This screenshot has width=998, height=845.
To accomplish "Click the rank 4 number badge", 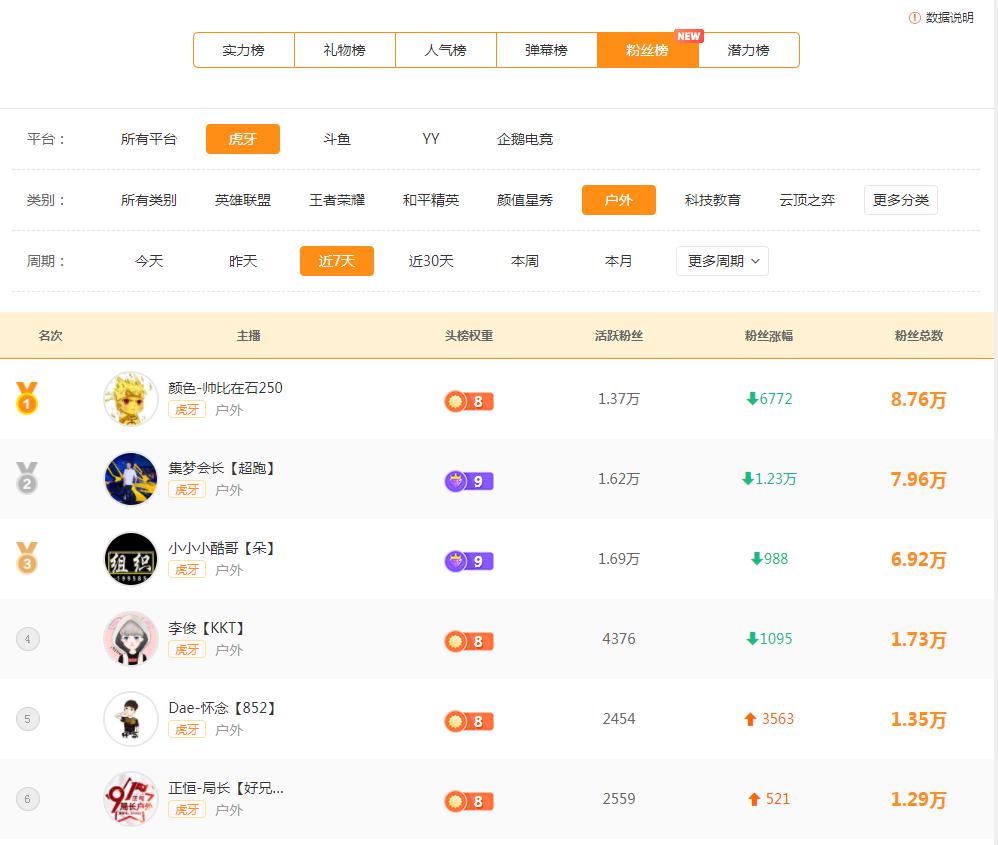I will coord(27,639).
